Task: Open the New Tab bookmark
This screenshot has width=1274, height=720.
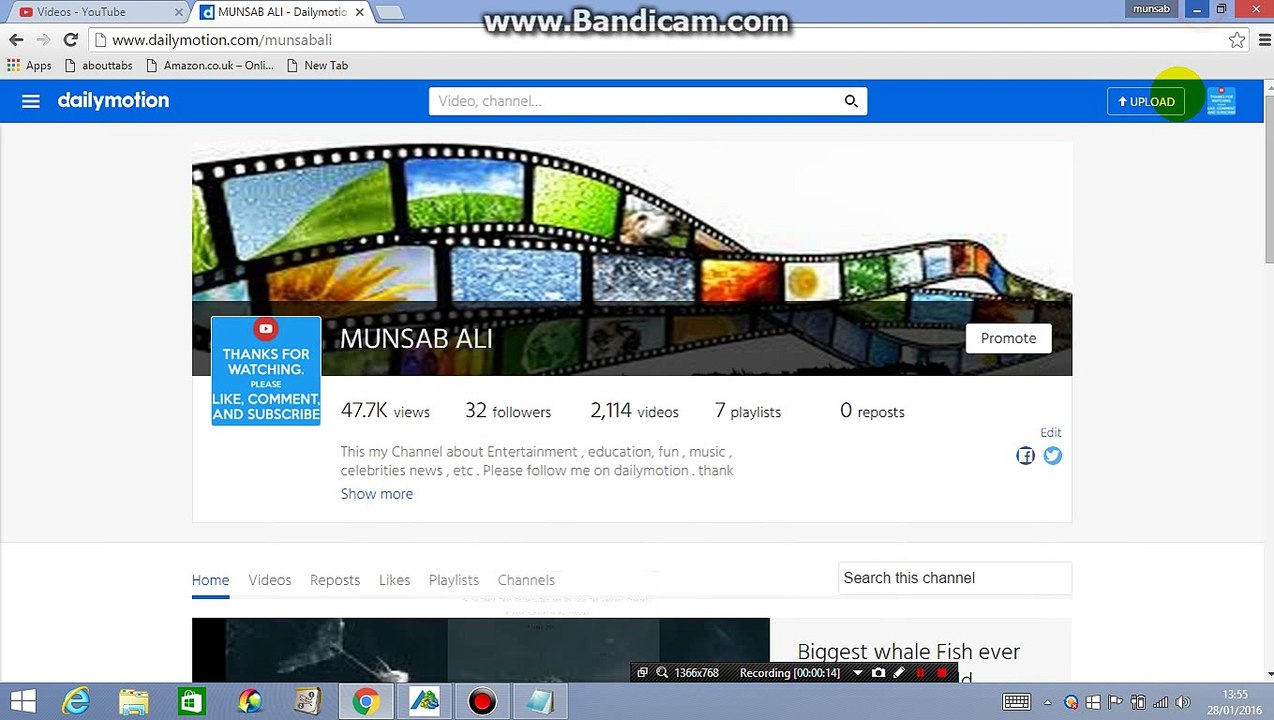Action: 317,65
